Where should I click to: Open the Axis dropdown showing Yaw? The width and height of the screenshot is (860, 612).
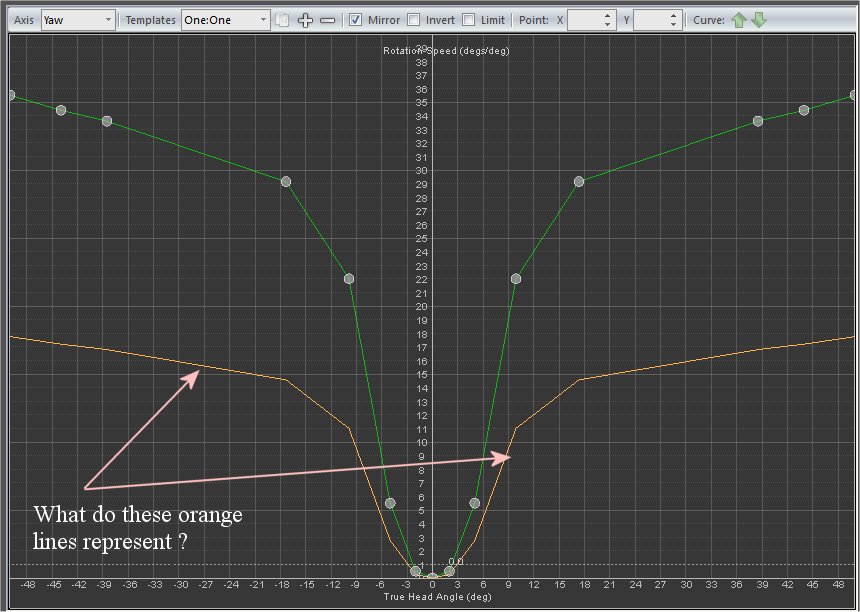point(78,20)
